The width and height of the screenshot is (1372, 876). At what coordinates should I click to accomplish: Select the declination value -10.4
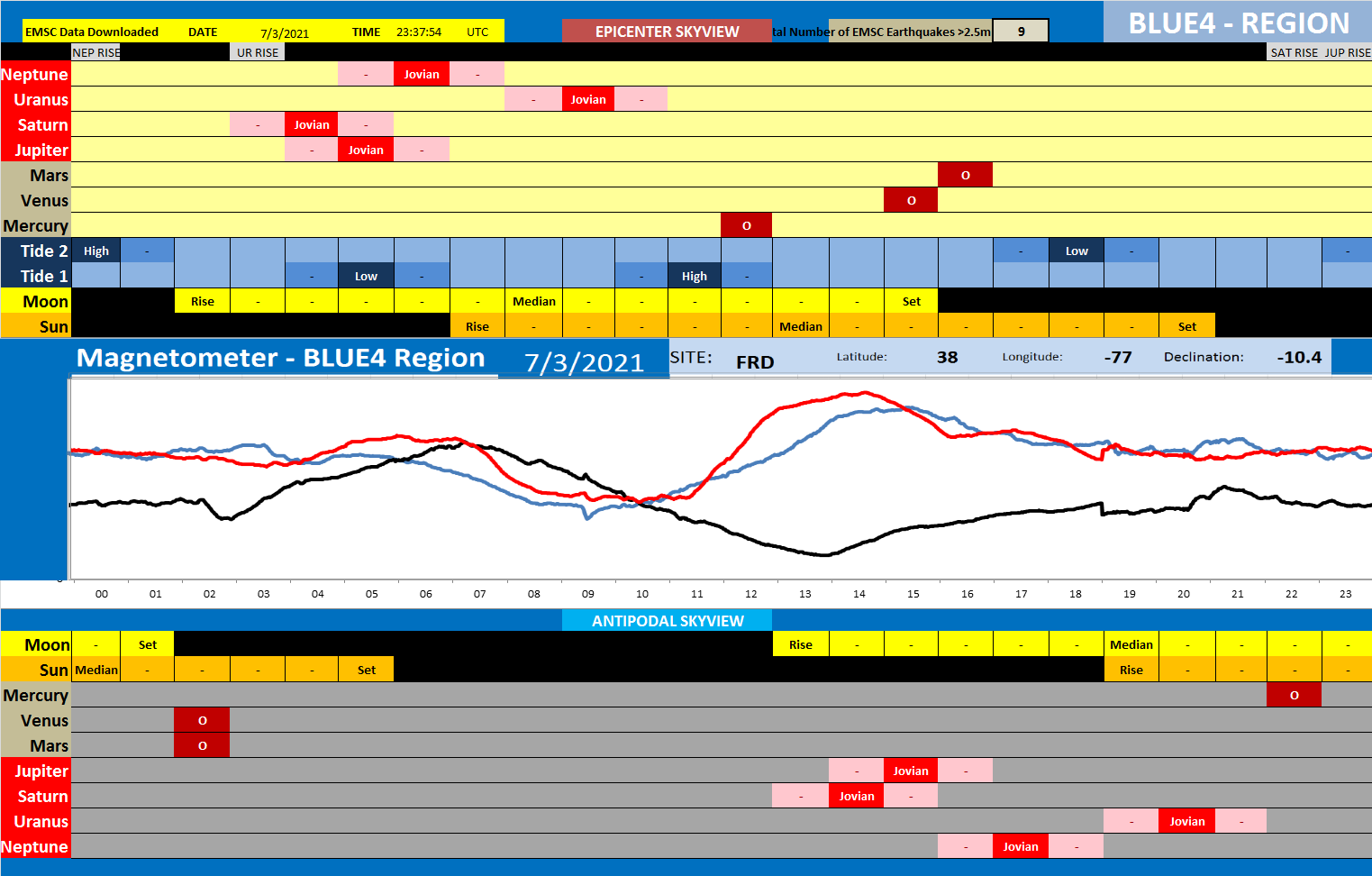point(1299,357)
